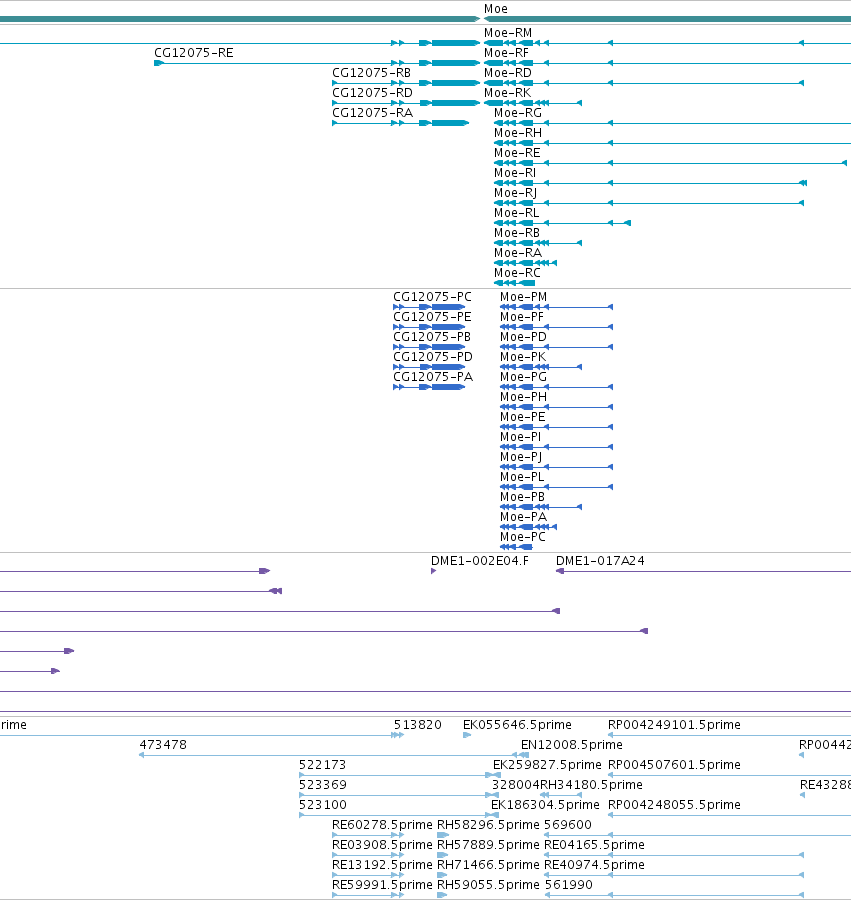
Task: Click the CG12075-RB transcript label
Action: point(371,73)
